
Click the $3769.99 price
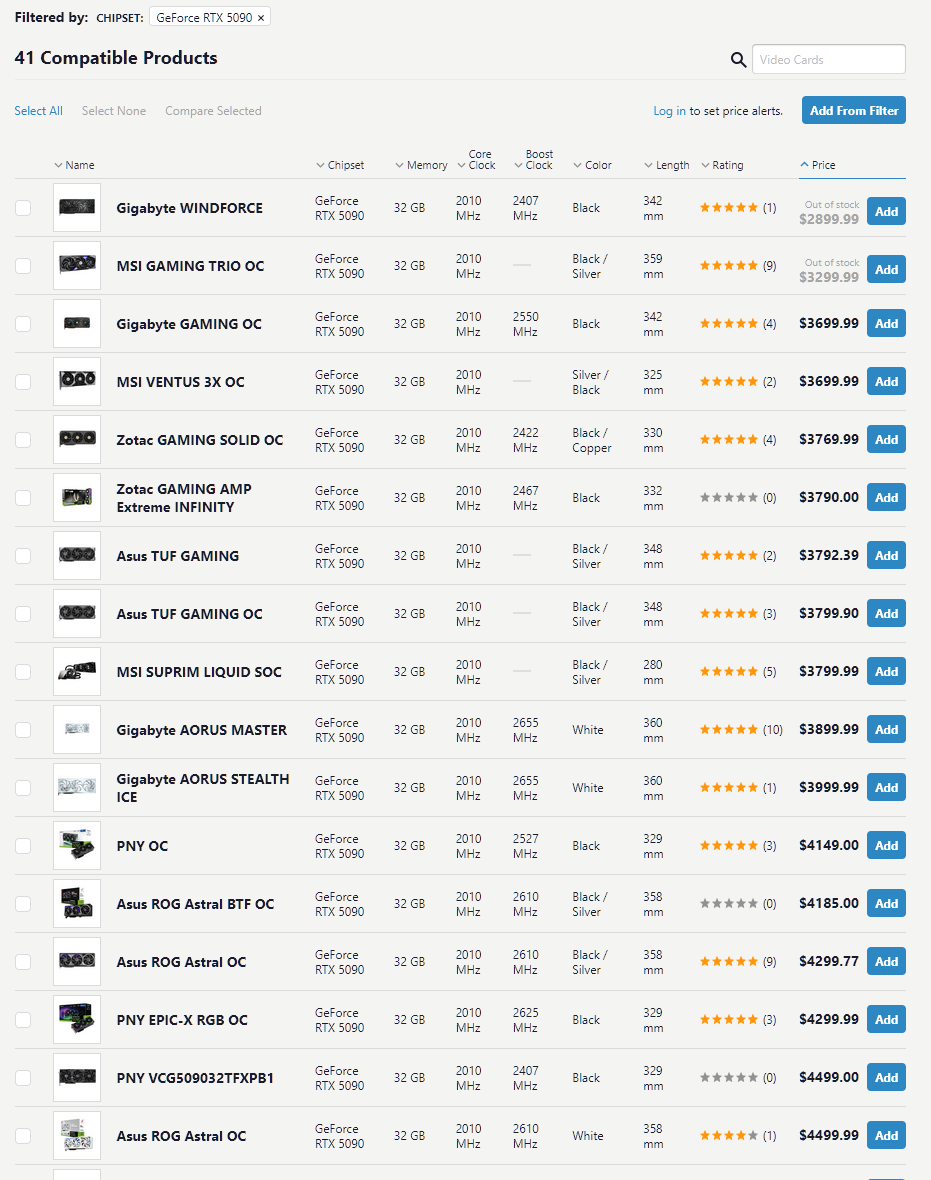829,439
